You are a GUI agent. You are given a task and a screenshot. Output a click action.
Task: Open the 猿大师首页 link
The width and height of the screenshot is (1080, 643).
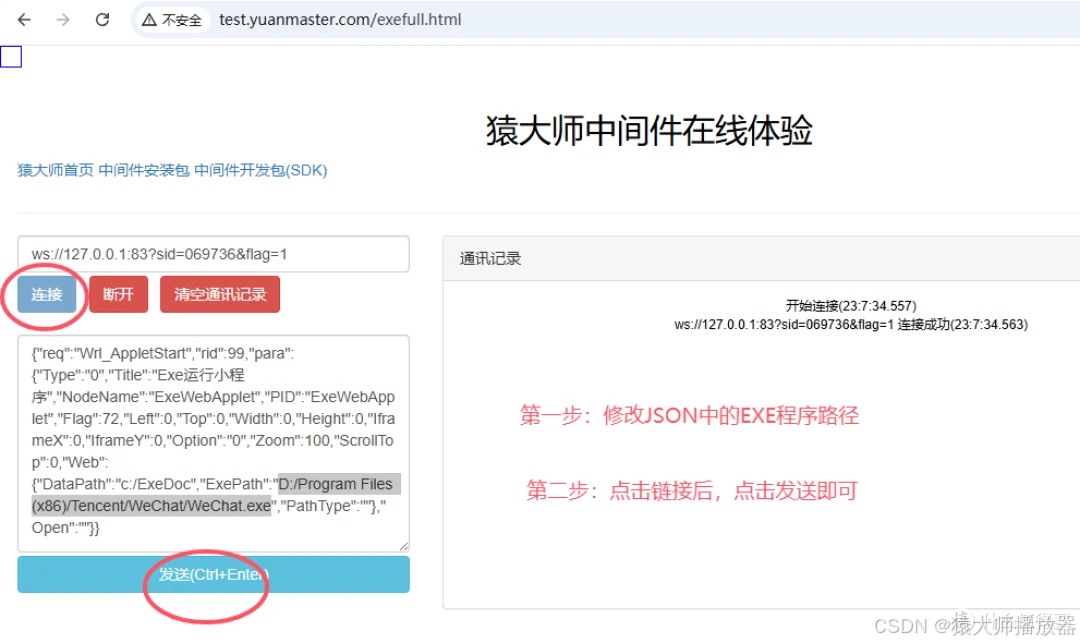coord(55,170)
